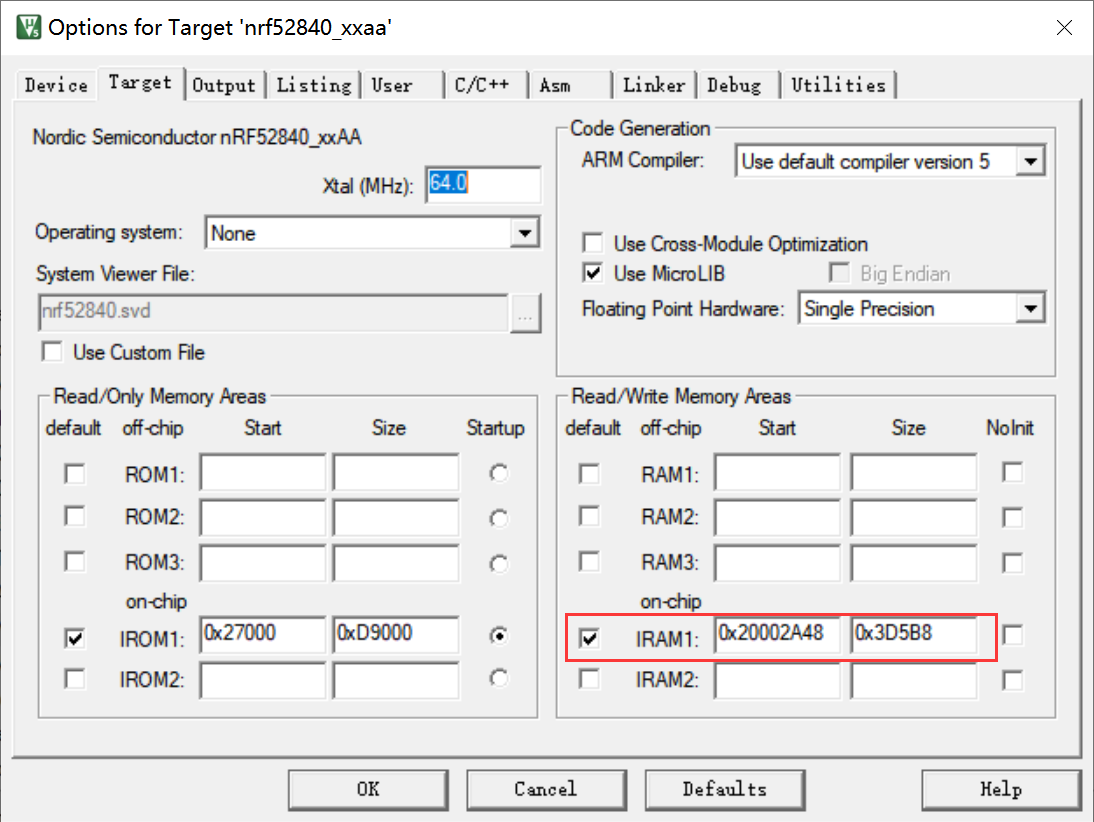This screenshot has height=822, width=1094.
Task: Enable Use Custom File checkbox
Action: [x=52, y=352]
